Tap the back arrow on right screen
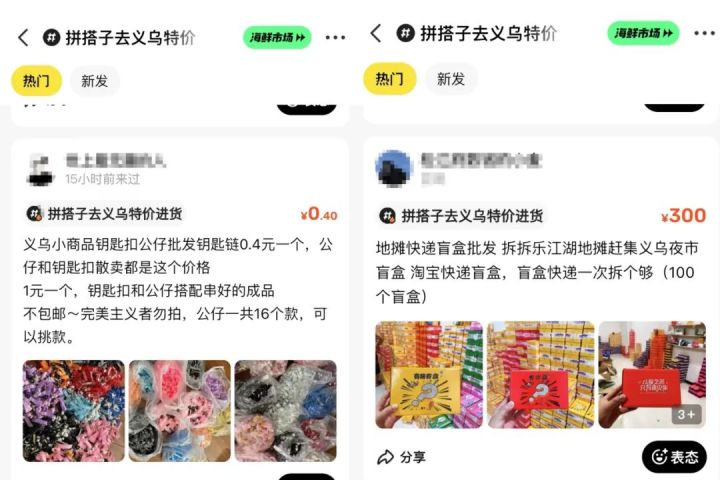This screenshot has height=480, width=720. point(376,33)
